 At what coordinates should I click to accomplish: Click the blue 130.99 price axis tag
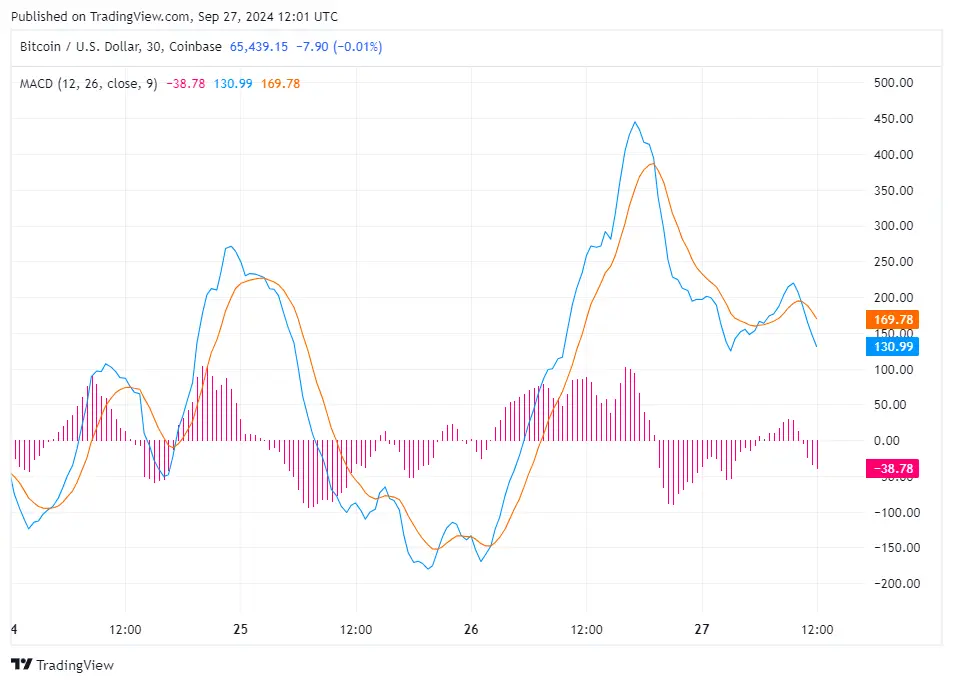[x=891, y=346]
